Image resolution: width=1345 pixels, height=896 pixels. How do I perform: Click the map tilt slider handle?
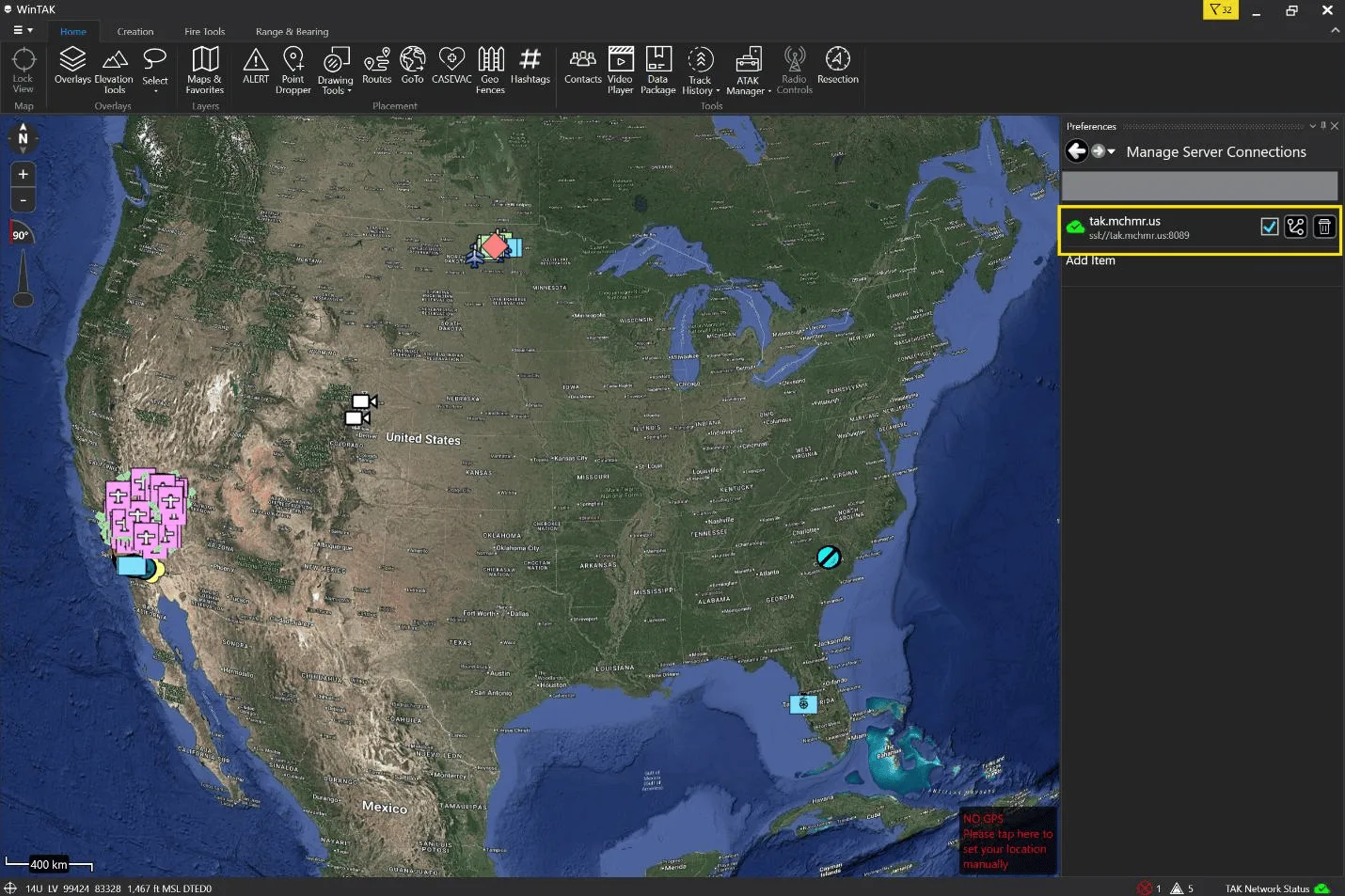click(x=24, y=299)
